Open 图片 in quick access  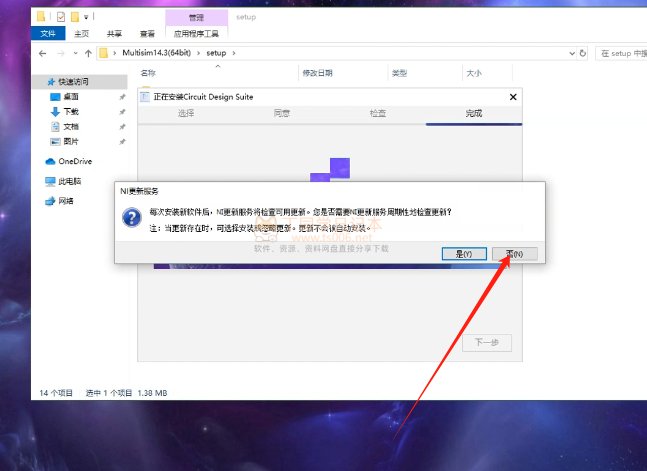click(71, 142)
